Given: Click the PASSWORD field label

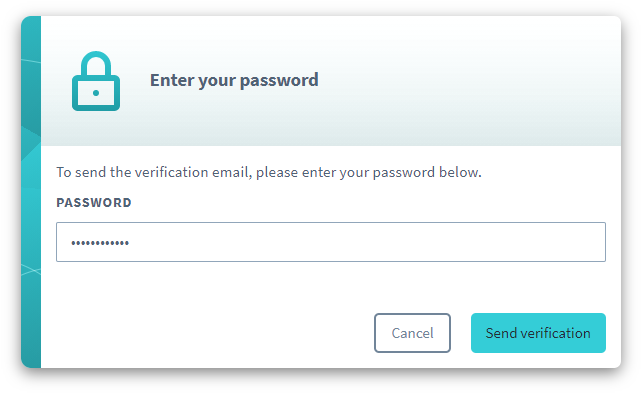Looking at the screenshot, I should (x=94, y=202).
